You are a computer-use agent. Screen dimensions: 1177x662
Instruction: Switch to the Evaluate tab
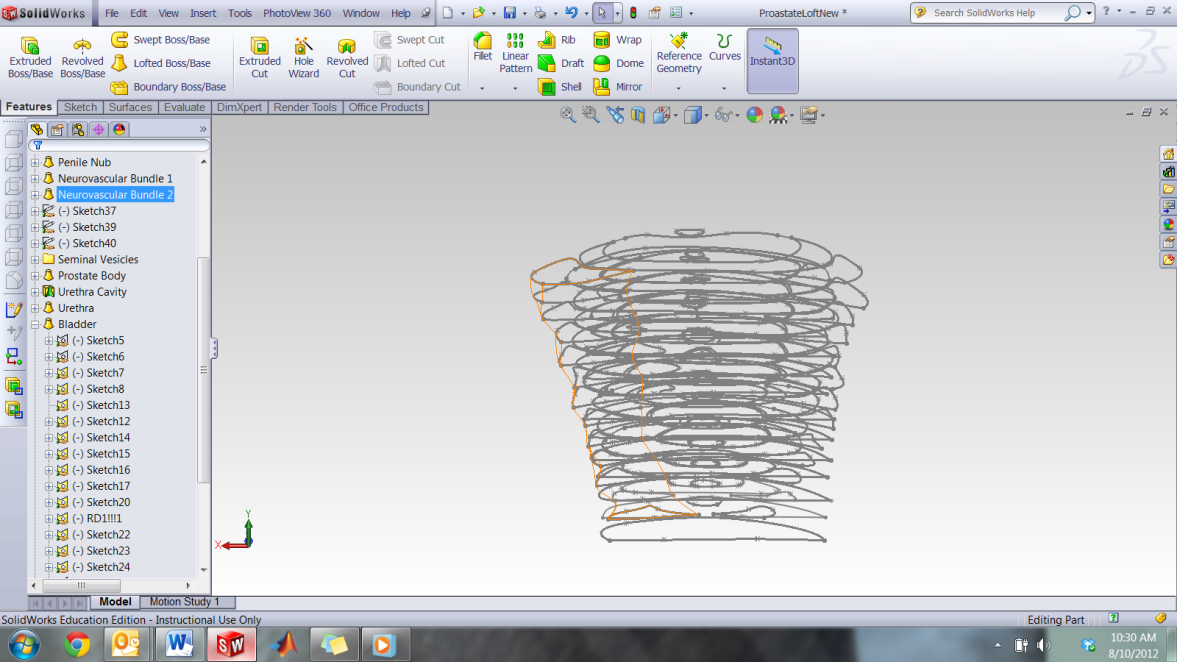tap(185, 107)
